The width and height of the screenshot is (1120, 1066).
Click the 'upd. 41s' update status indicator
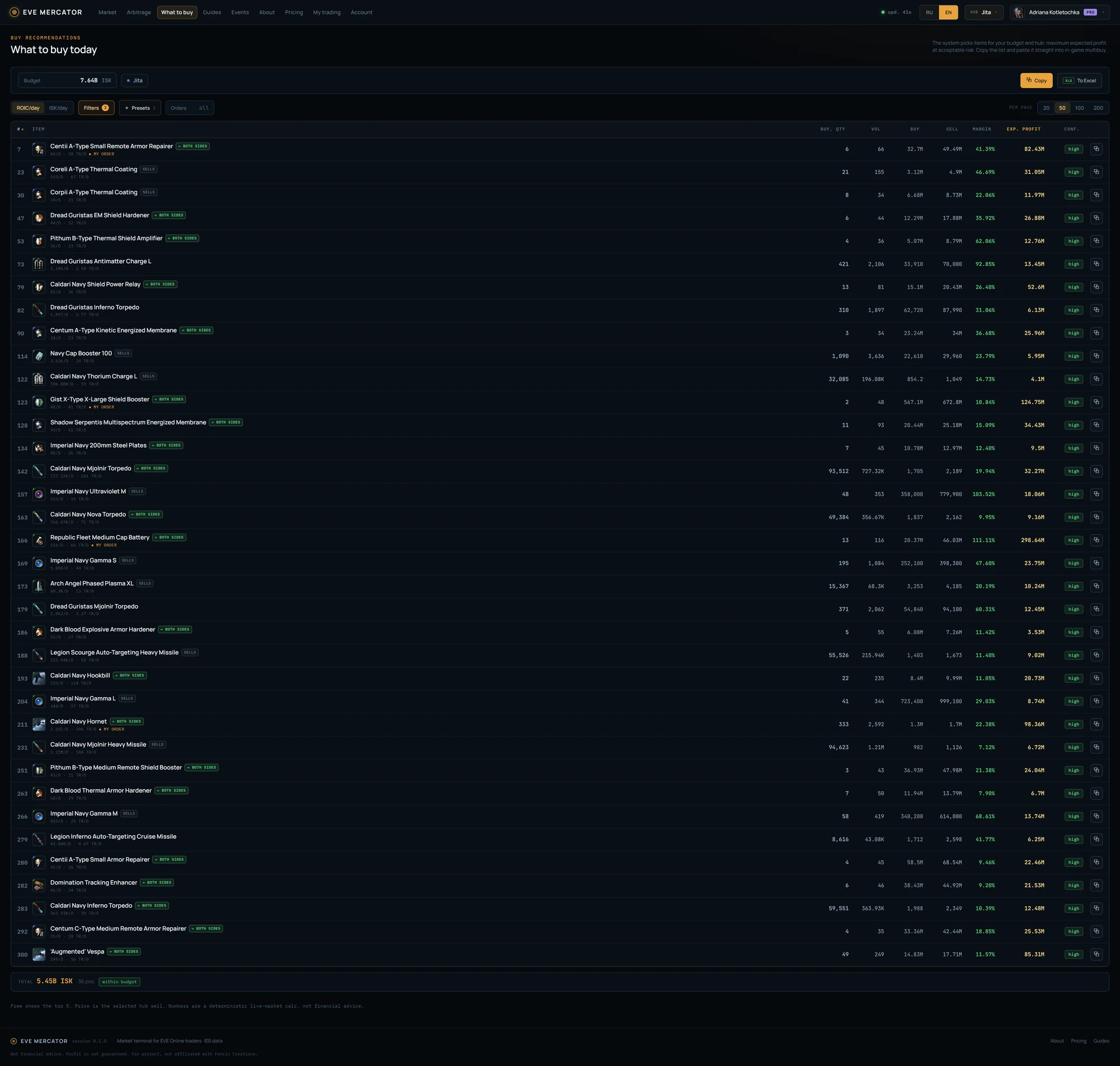(896, 12)
